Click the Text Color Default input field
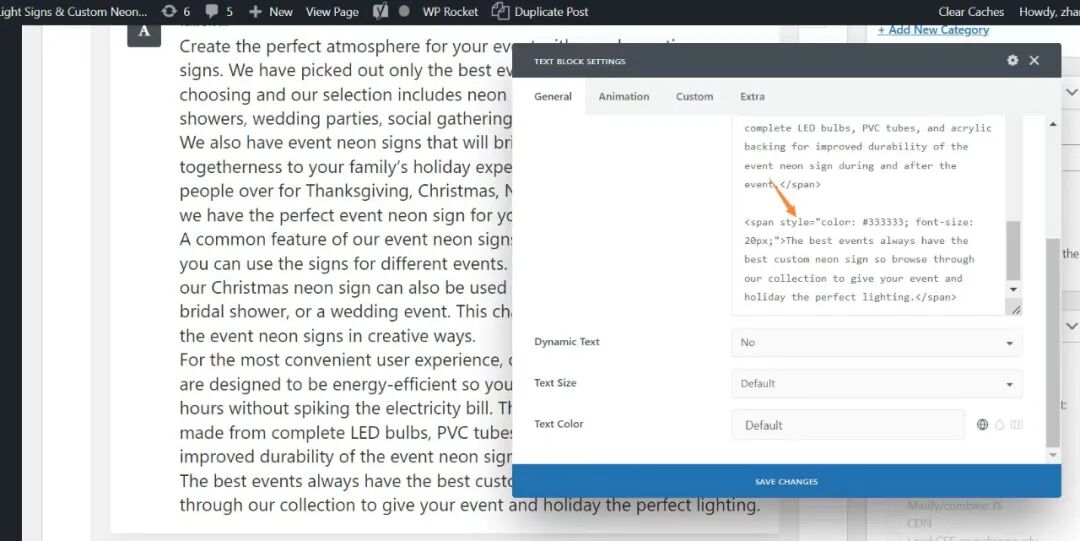The height and width of the screenshot is (541, 1080). pos(848,425)
